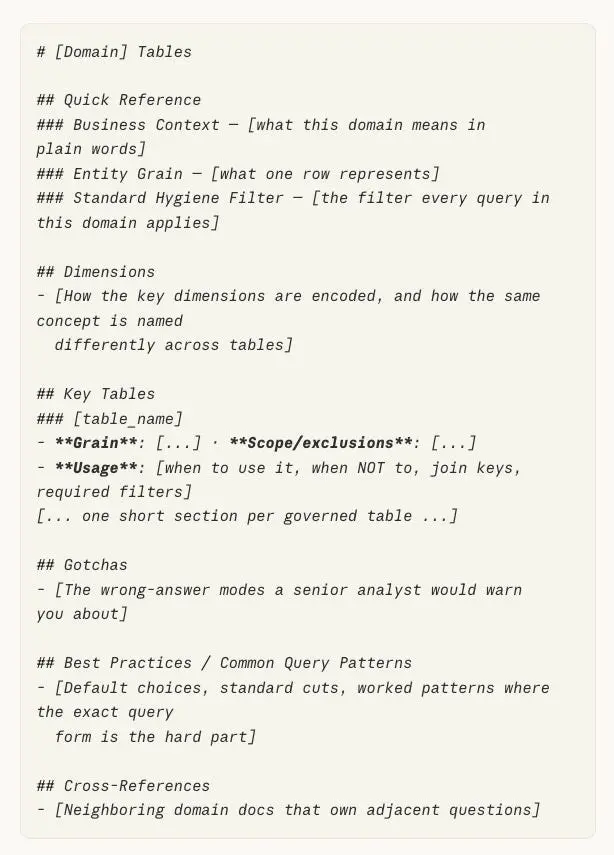Click the bold "**Grain**" label
This screenshot has width=614, height=855.
(x=96, y=443)
